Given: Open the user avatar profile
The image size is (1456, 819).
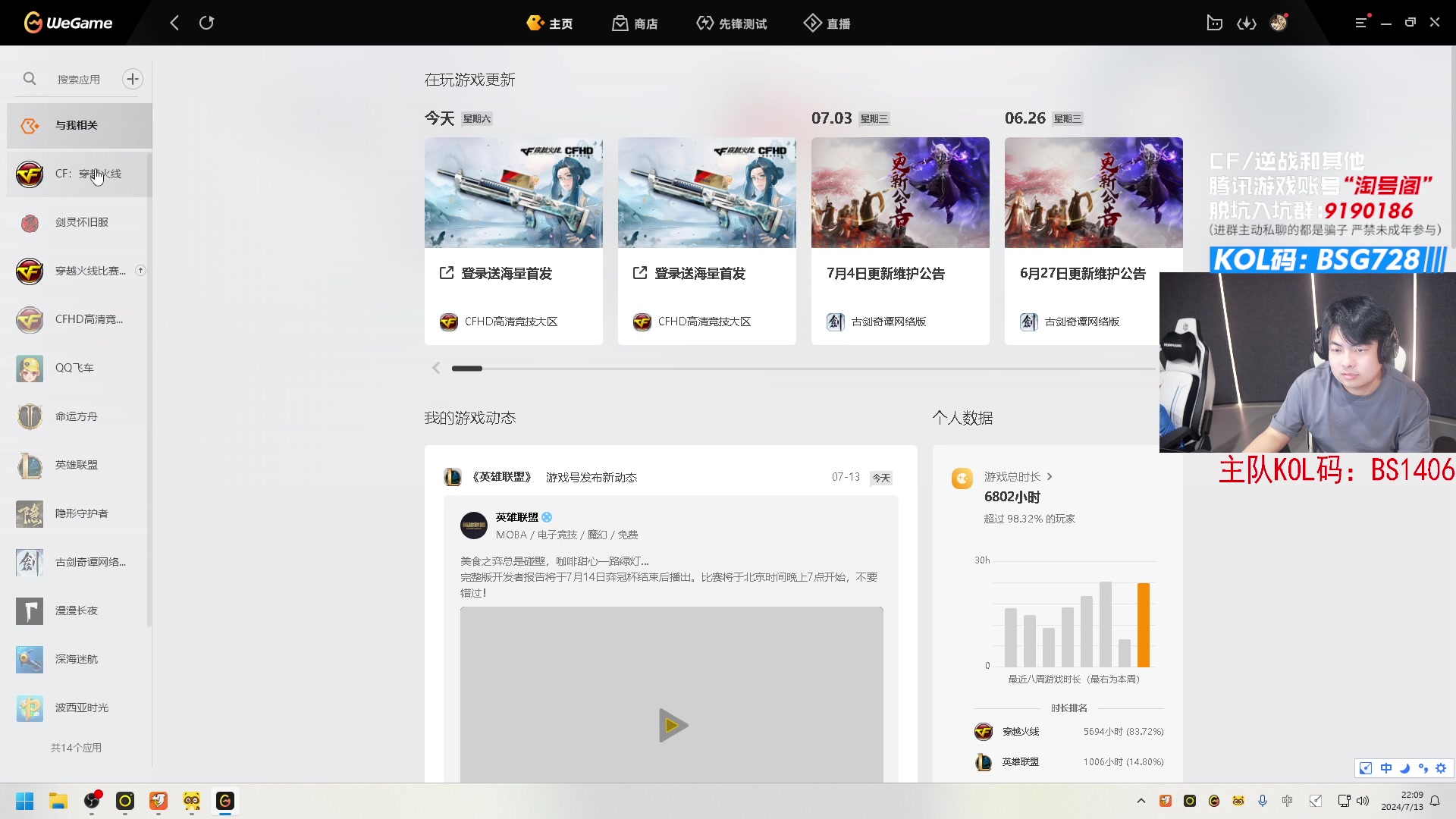Looking at the screenshot, I should [1279, 23].
